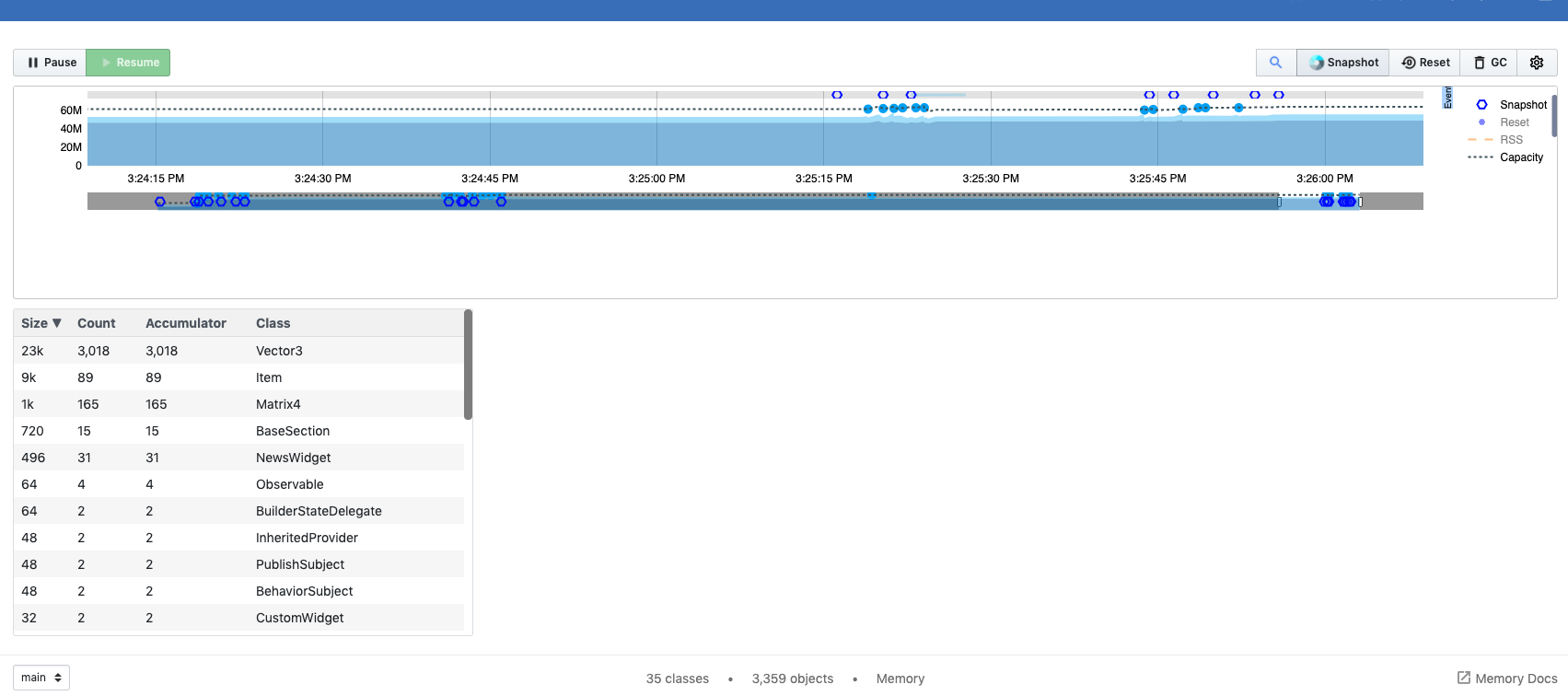
Task: Select the Matrix4 class row
Action: [238, 404]
